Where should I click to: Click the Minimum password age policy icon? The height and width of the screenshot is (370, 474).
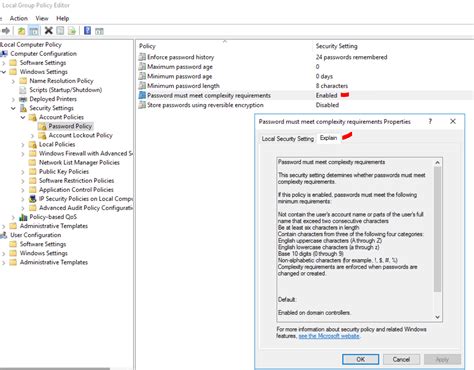click(x=142, y=76)
